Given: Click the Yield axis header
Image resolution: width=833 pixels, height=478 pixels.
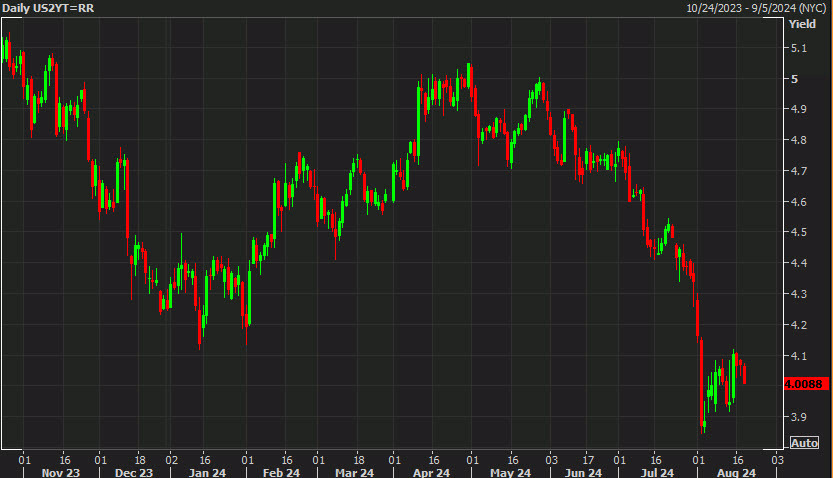Looking at the screenshot, I should 802,24.
